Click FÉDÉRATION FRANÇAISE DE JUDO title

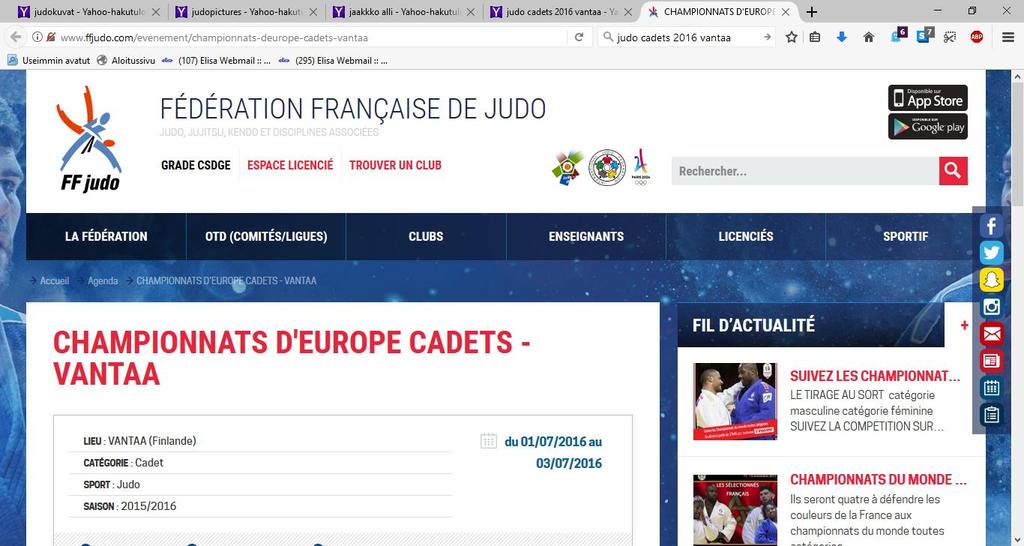pyautogui.click(x=353, y=108)
